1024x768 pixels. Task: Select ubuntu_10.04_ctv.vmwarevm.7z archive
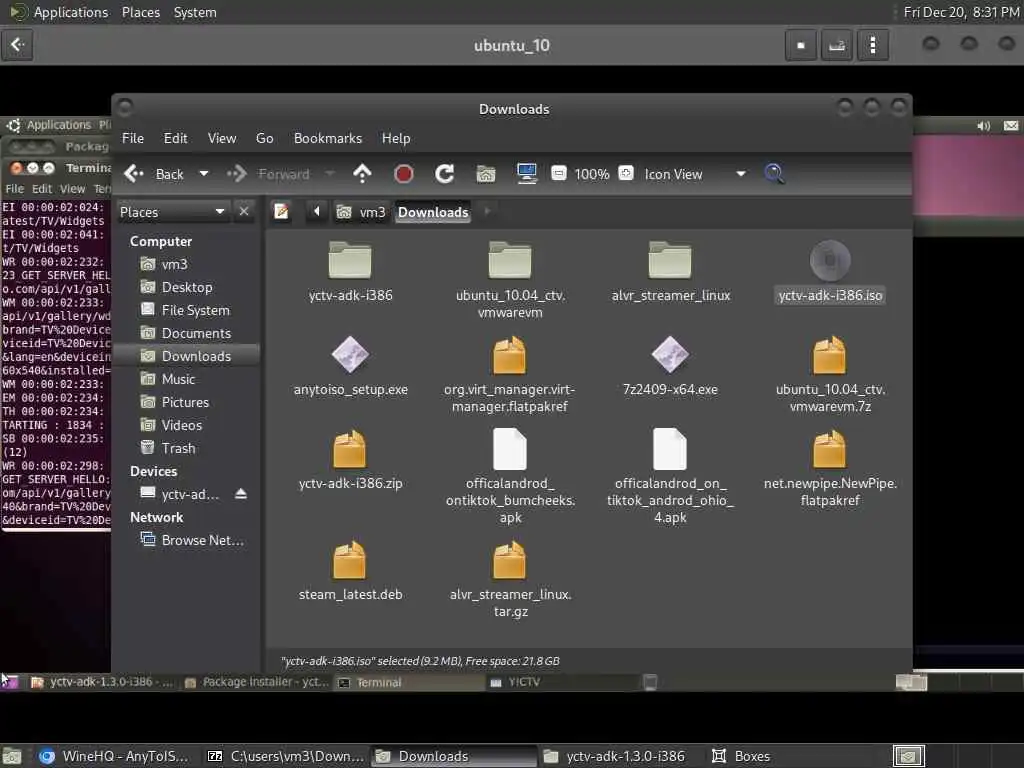(829, 354)
